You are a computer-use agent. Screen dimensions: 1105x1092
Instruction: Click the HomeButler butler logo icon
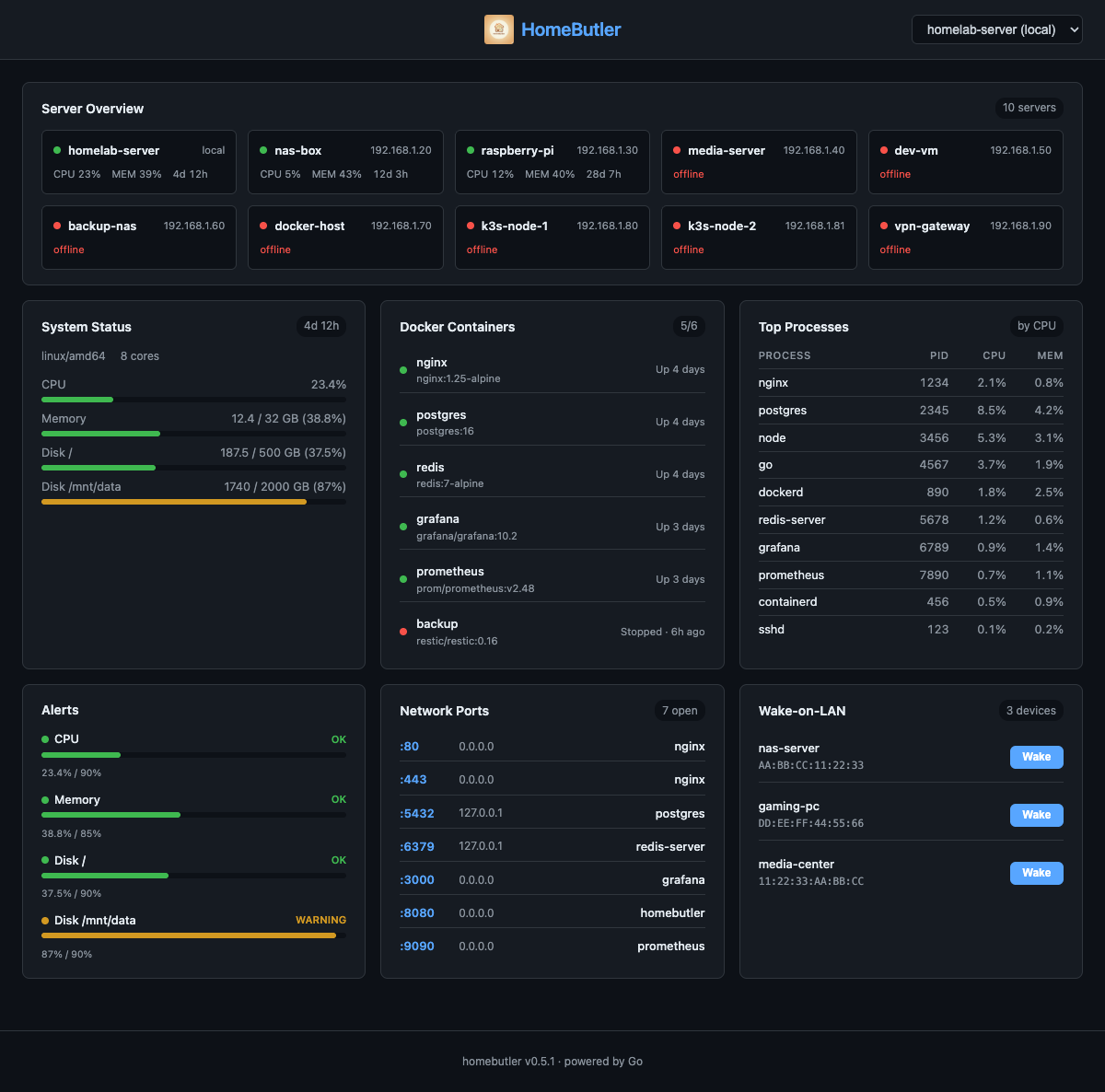(499, 29)
